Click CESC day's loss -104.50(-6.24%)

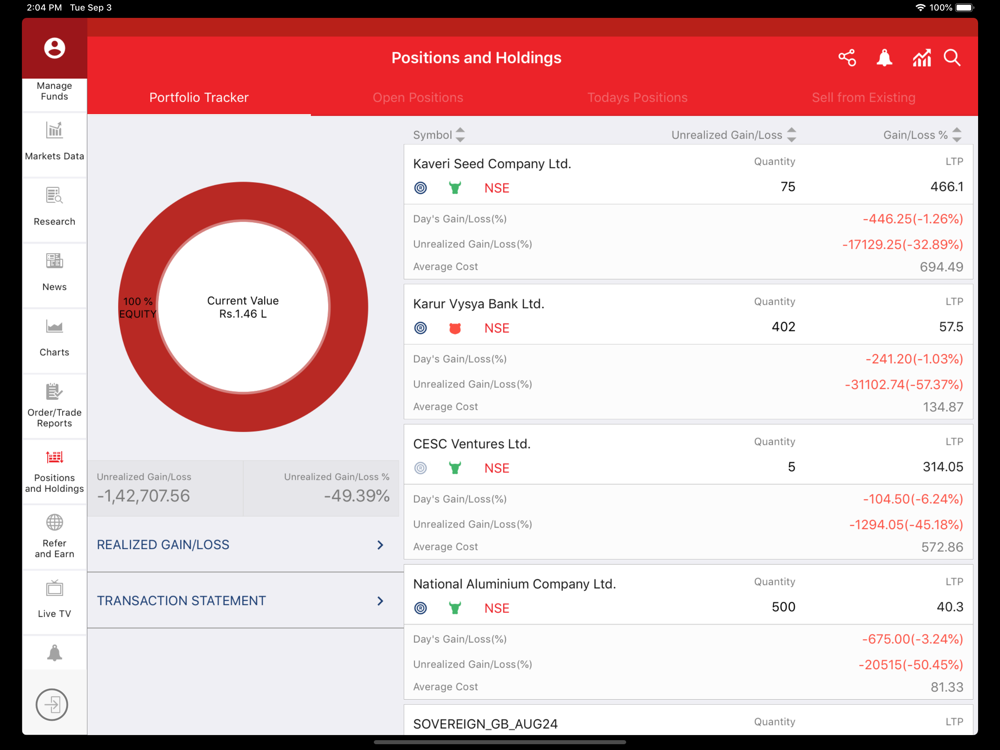[x=913, y=499]
